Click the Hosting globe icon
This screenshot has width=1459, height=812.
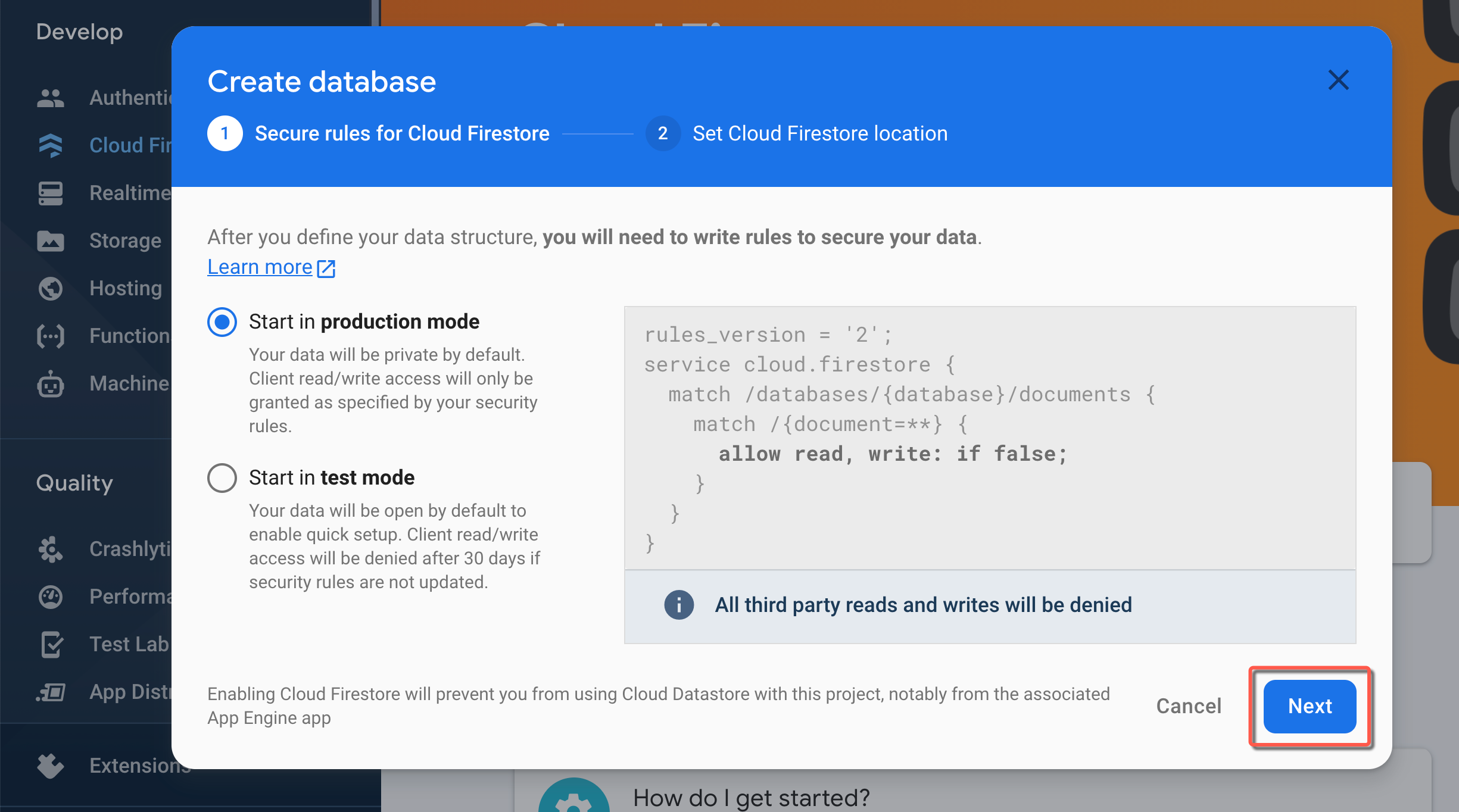pos(51,288)
